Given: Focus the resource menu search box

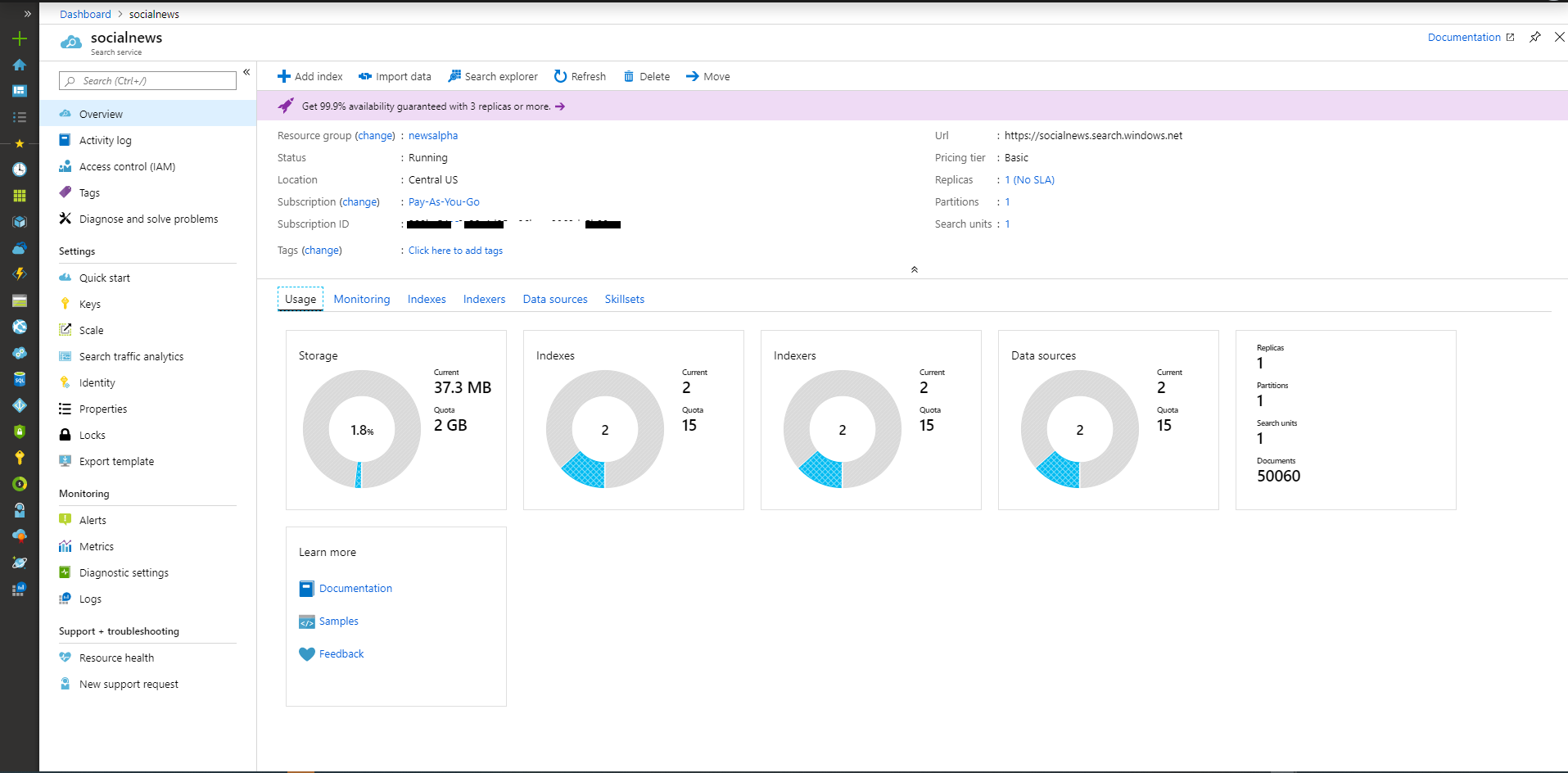Looking at the screenshot, I should [147, 80].
